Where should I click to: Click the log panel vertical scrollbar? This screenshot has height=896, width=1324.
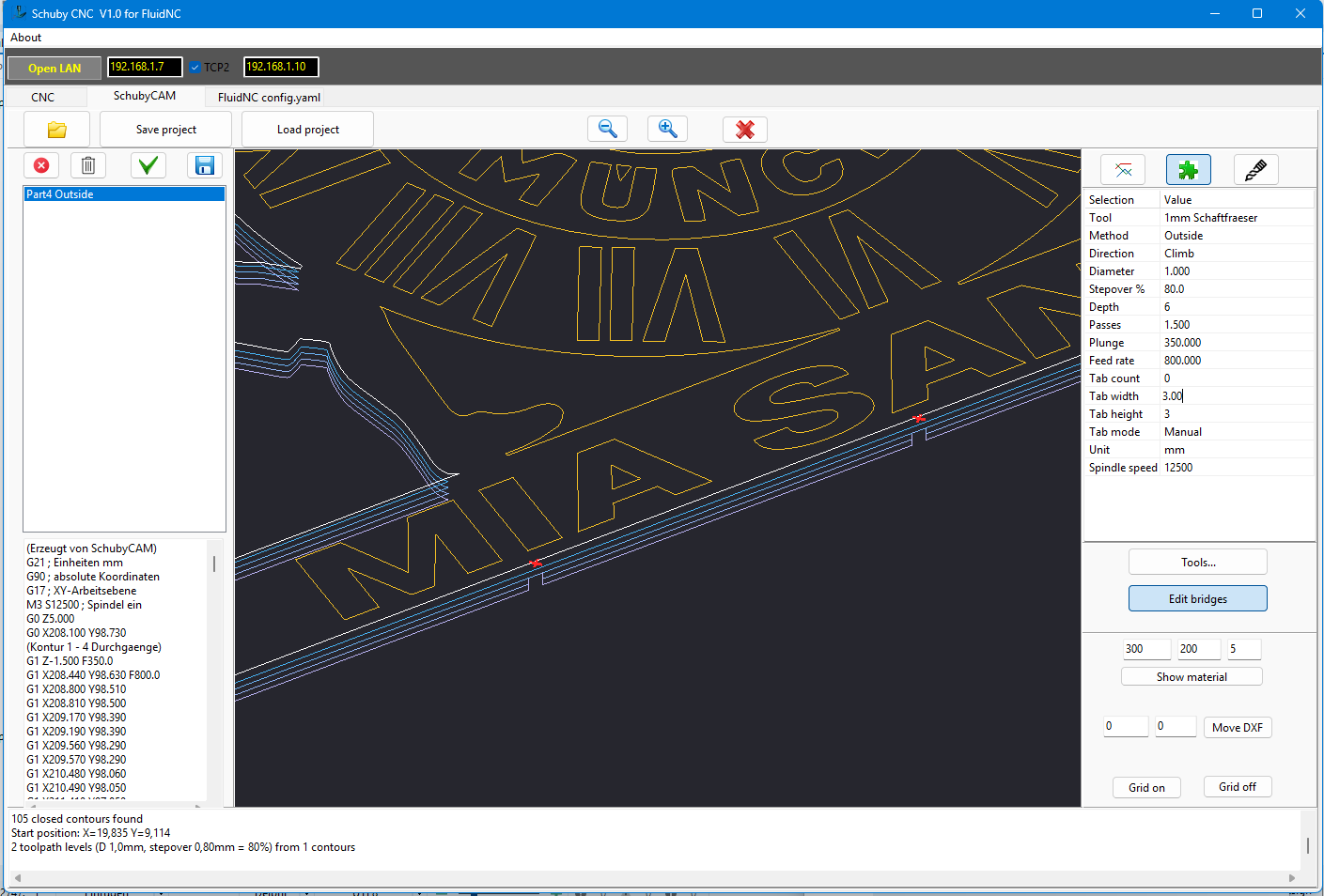[x=1307, y=845]
